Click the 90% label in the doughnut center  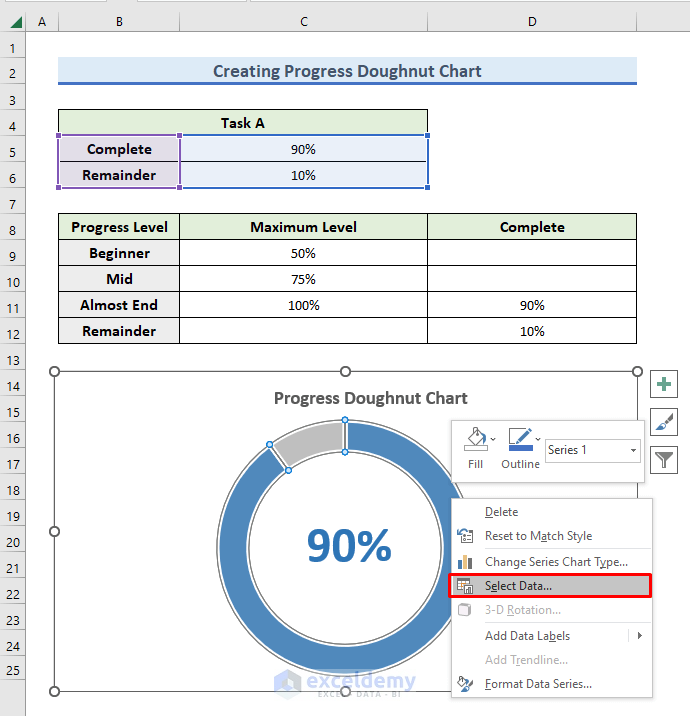[x=349, y=545]
